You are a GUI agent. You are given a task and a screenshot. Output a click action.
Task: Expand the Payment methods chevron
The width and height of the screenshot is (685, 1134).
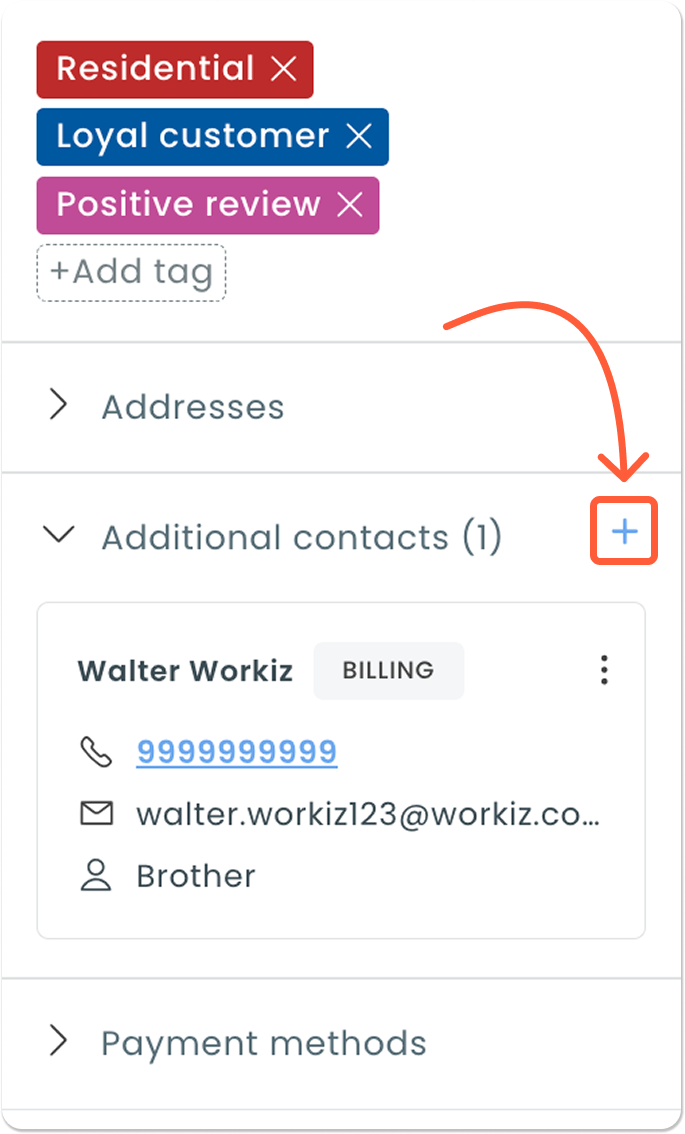coord(59,1042)
